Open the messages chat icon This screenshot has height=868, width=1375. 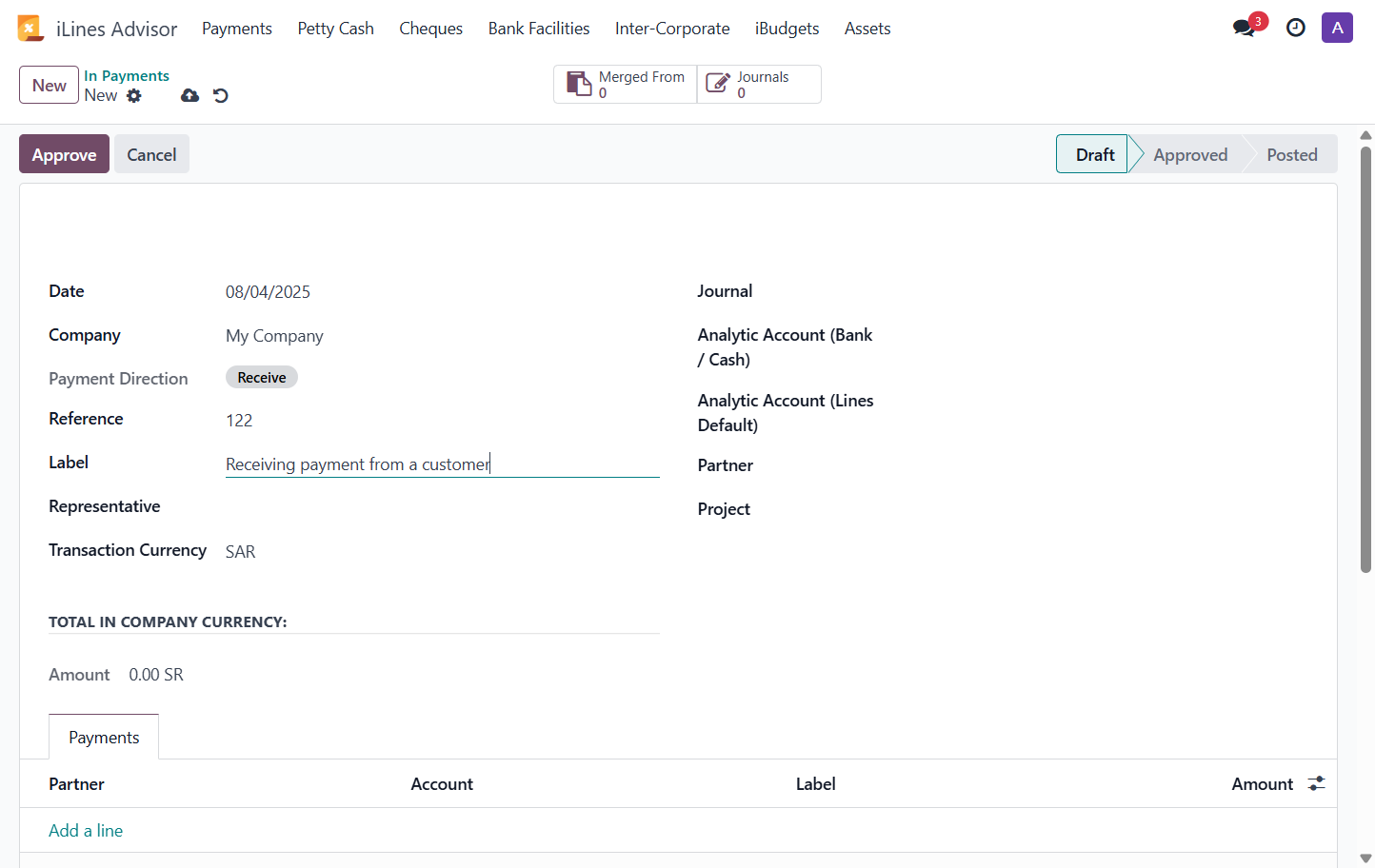[1244, 28]
